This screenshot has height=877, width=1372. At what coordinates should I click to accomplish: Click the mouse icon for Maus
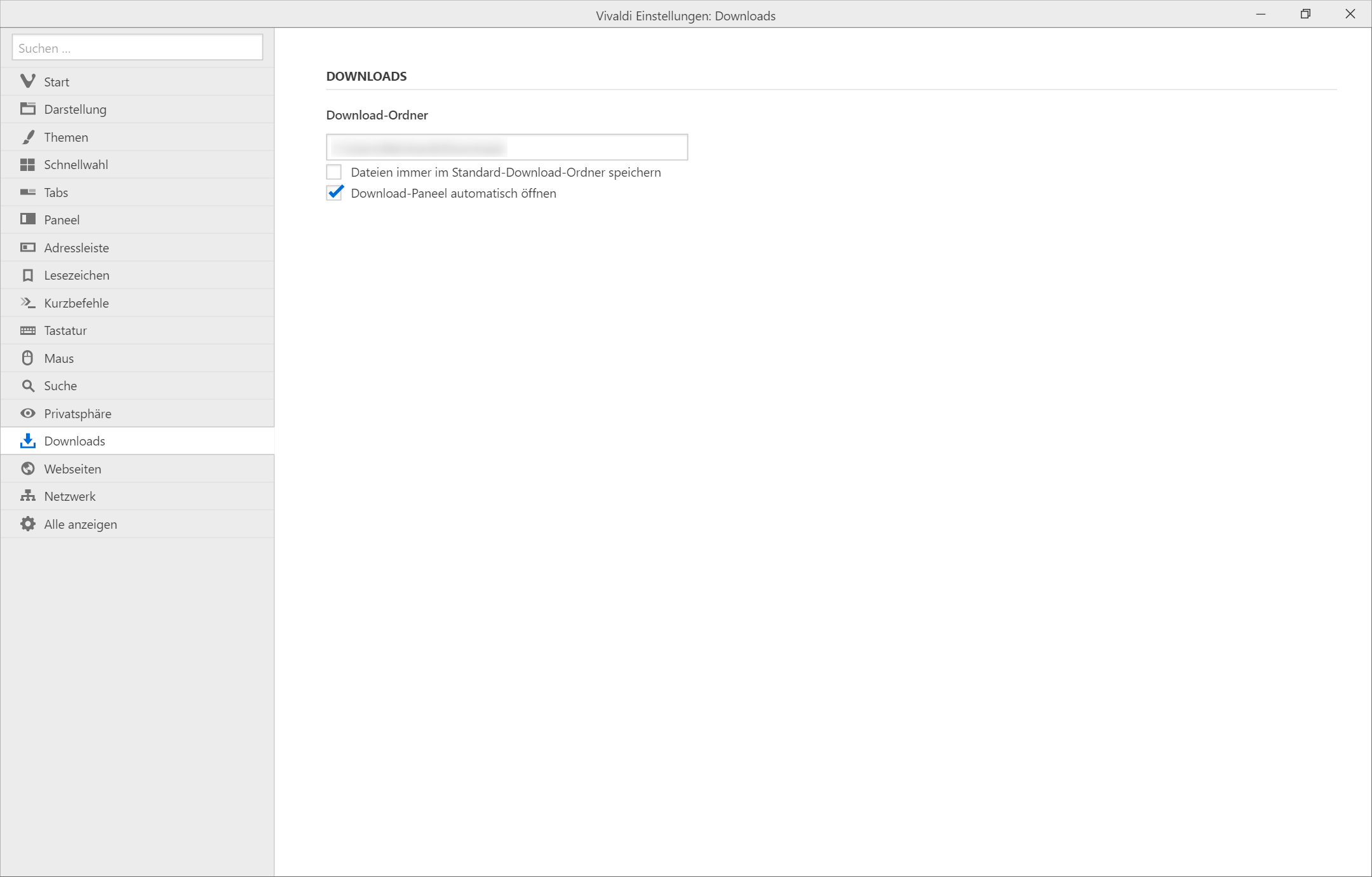pos(27,358)
